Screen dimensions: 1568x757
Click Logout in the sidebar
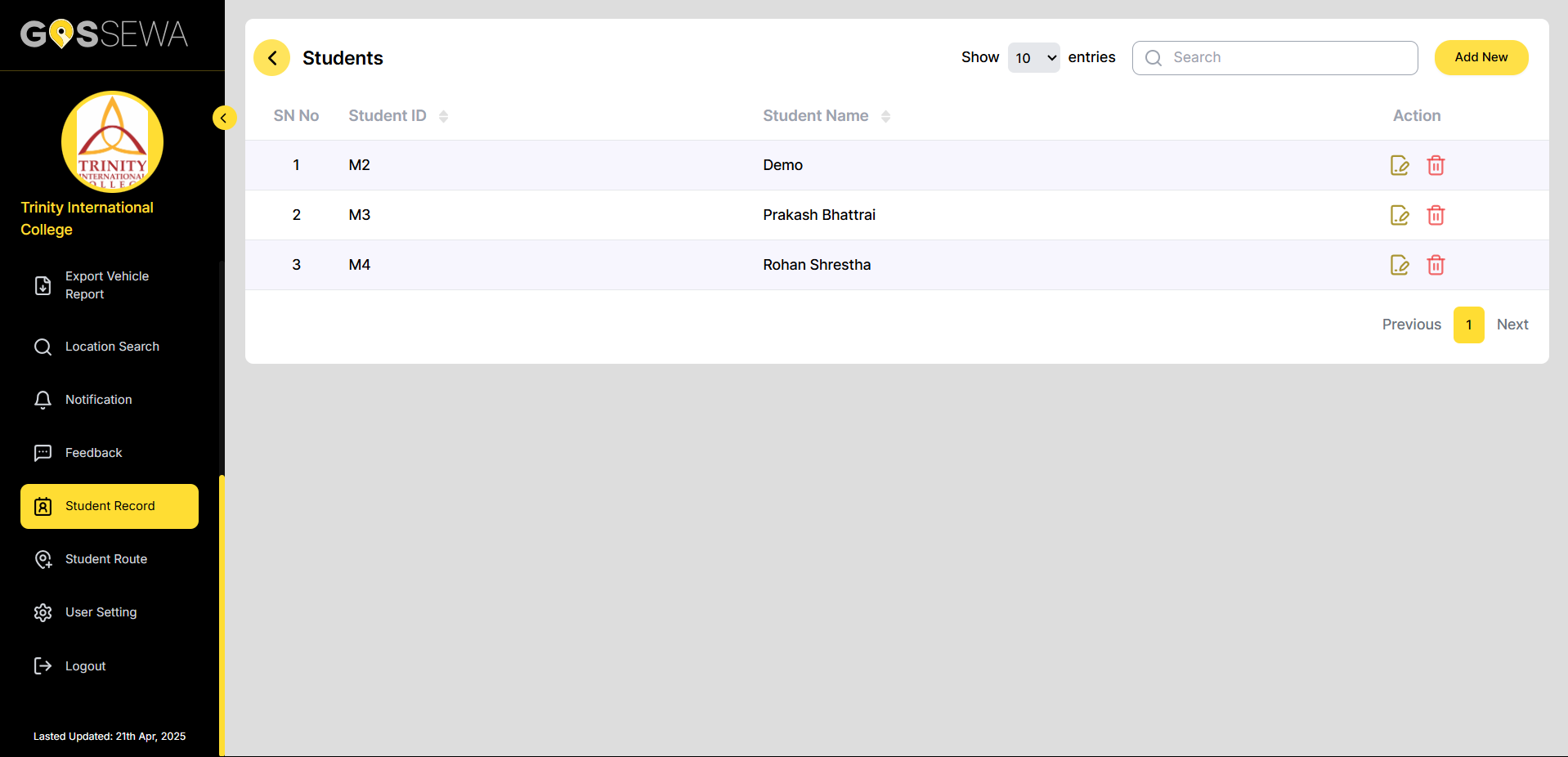coord(110,666)
